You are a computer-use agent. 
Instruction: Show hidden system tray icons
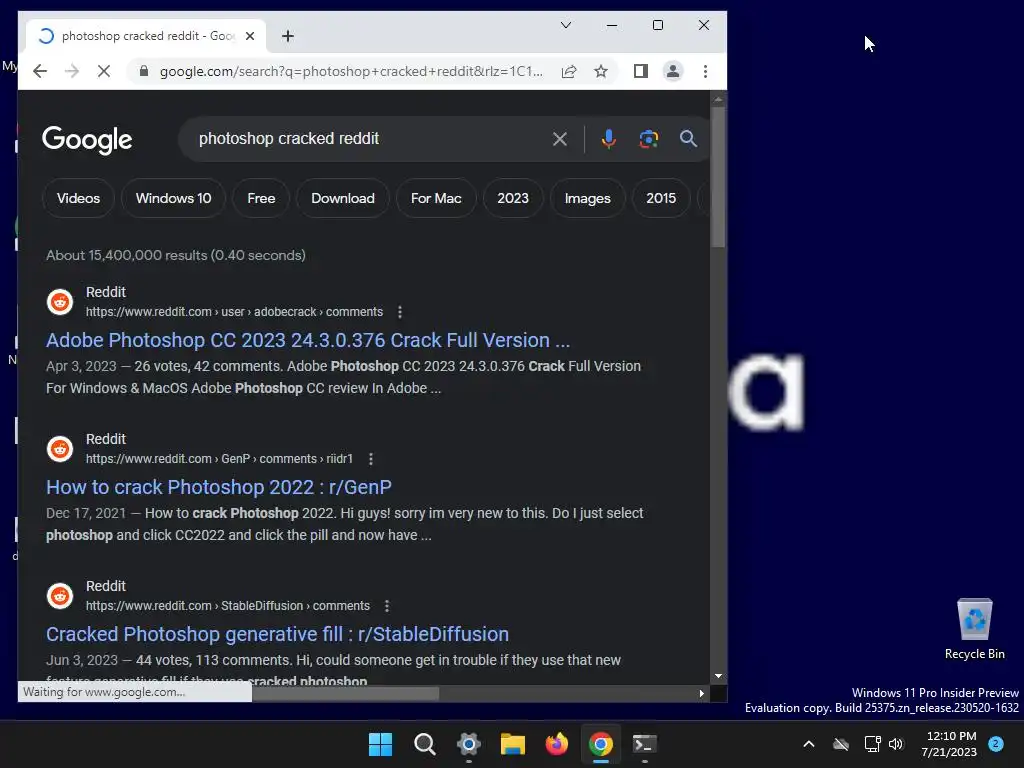point(808,744)
